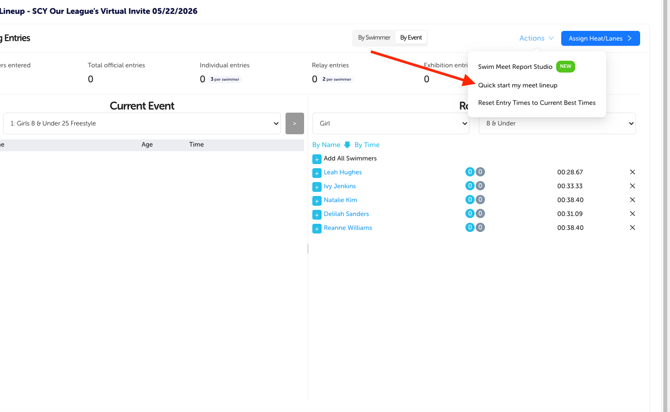Add Ivy Jenkins with plus icon
The height and width of the screenshot is (412, 670).
tap(317, 187)
